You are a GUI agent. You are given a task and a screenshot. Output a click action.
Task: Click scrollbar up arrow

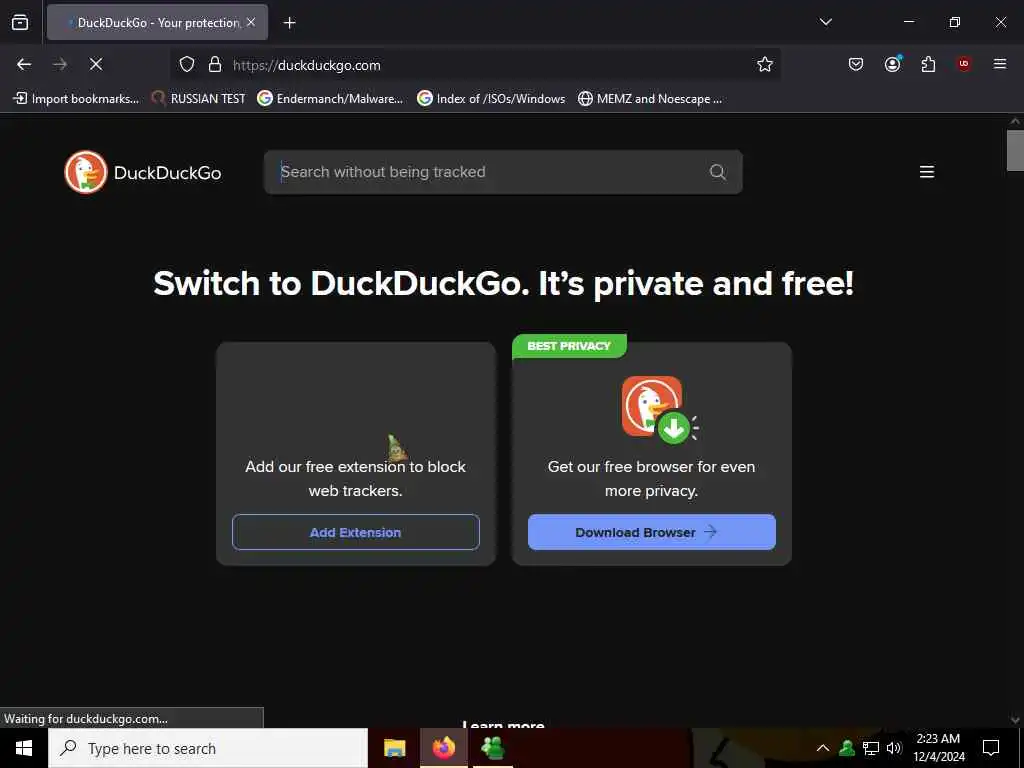(x=1015, y=121)
